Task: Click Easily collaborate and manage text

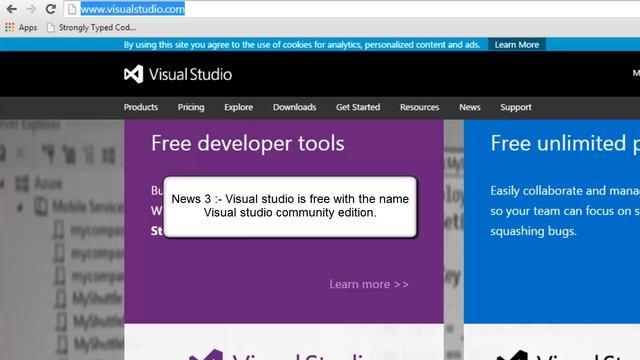Action: 565,191
